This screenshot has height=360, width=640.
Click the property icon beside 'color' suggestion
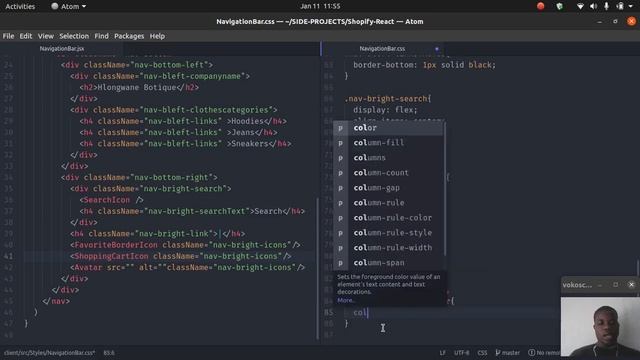(x=340, y=128)
